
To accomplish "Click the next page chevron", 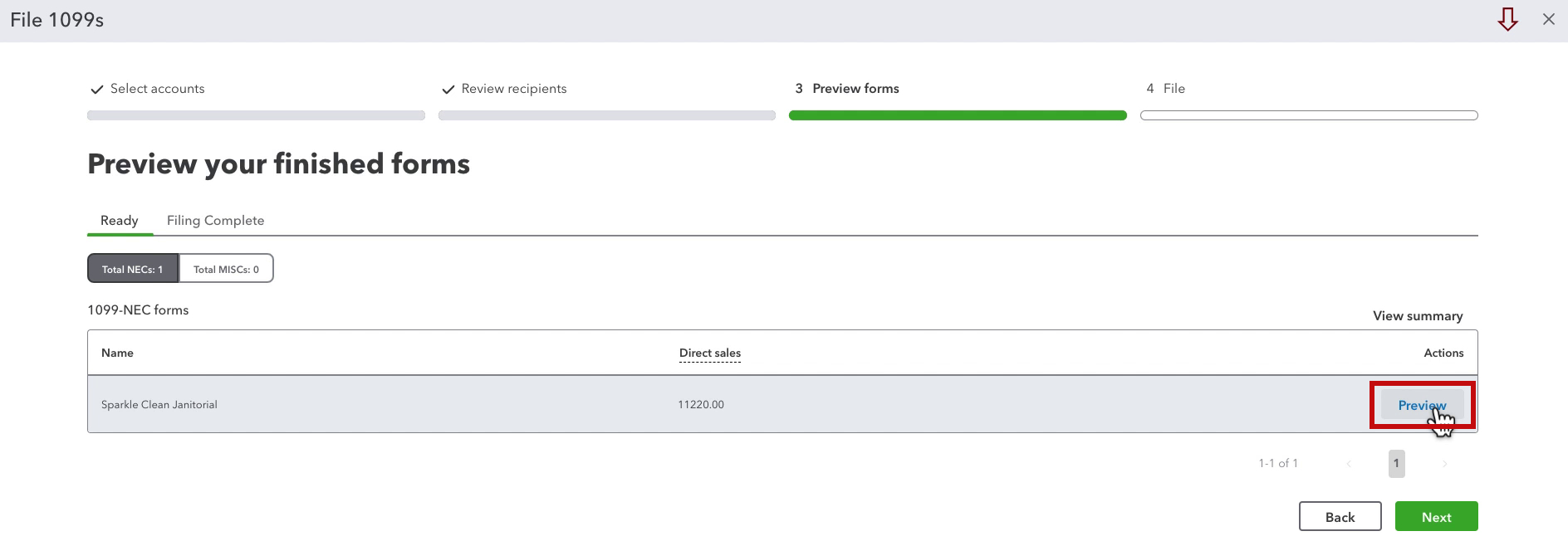I will (x=1444, y=464).
